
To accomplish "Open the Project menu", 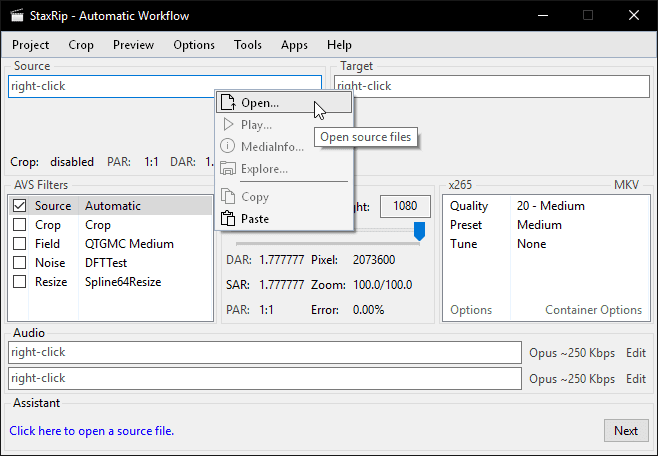I will (x=30, y=45).
